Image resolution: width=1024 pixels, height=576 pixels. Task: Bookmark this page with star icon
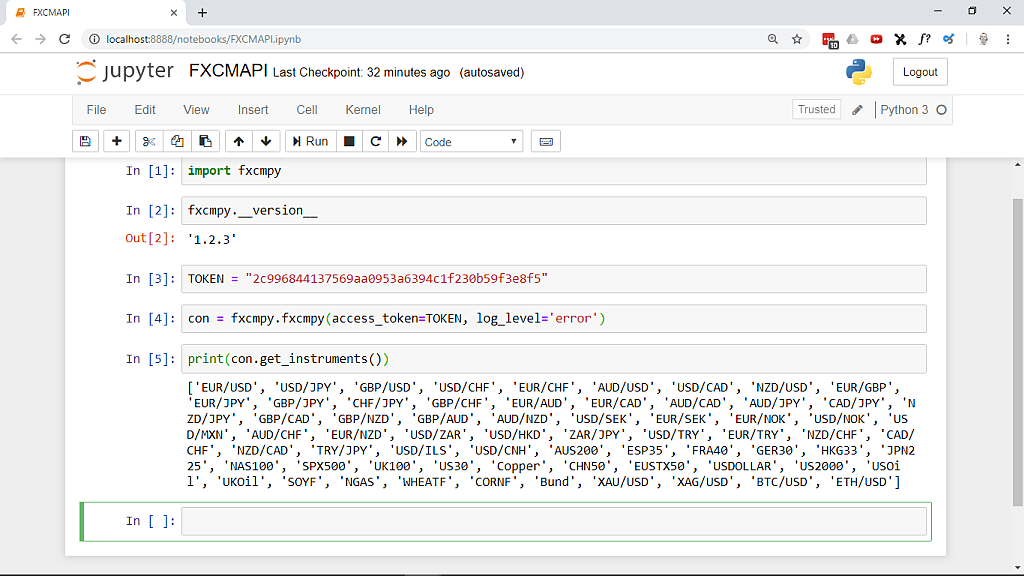(797, 39)
